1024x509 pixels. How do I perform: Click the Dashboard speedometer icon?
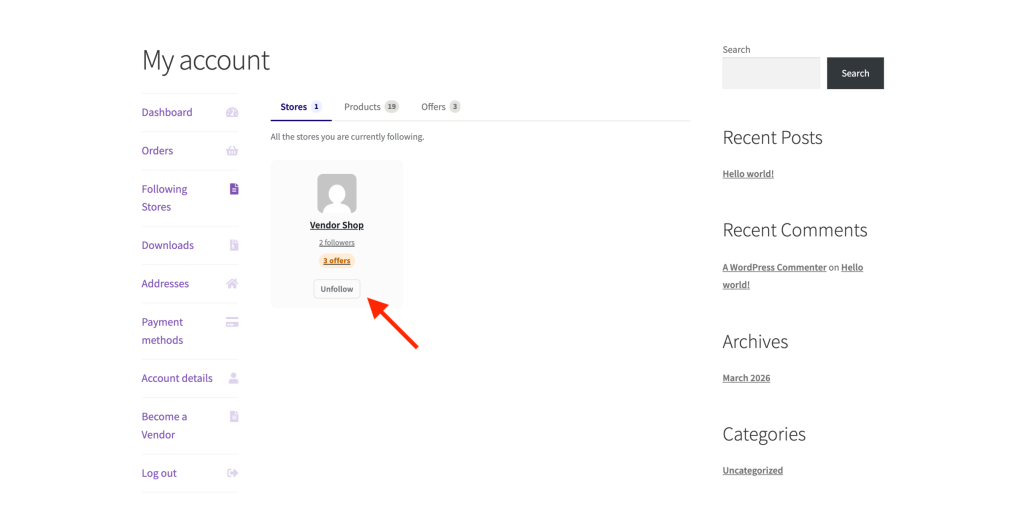[232, 112]
